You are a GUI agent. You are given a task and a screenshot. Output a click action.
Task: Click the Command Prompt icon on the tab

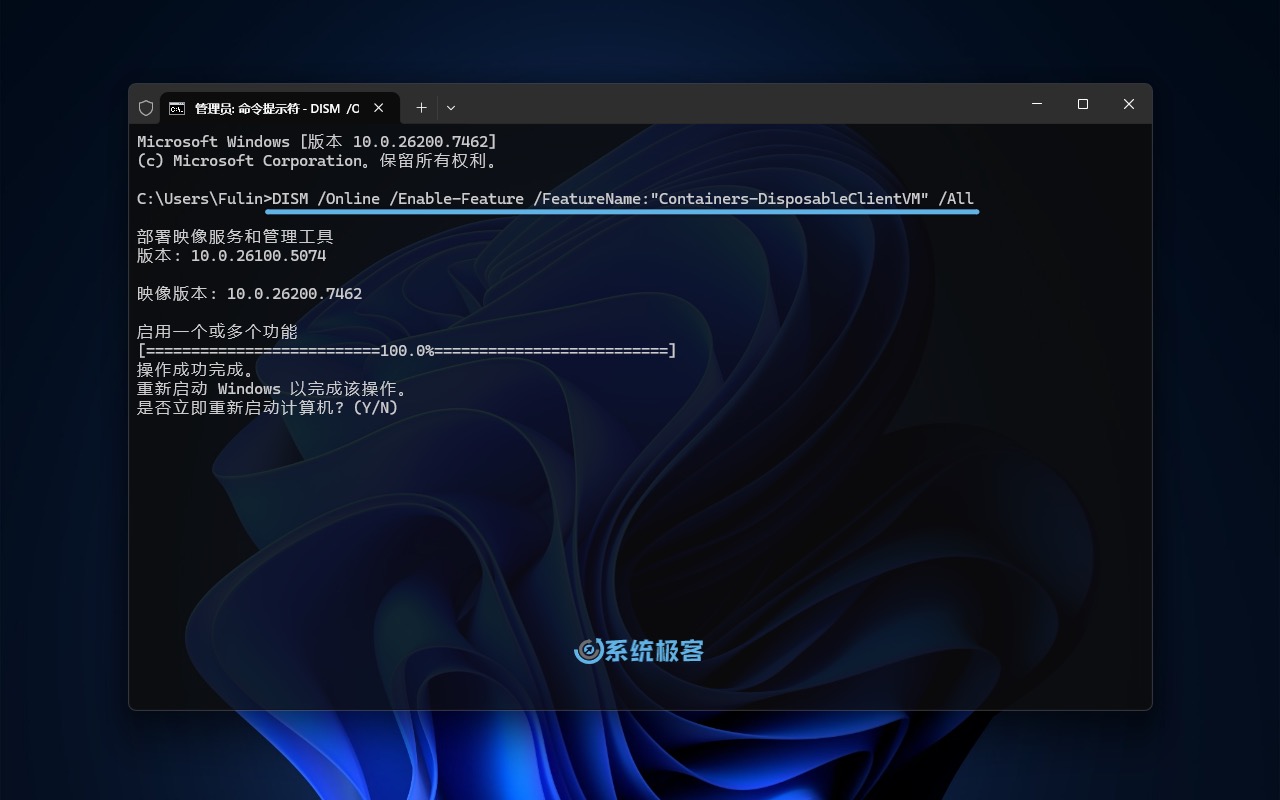click(x=177, y=107)
